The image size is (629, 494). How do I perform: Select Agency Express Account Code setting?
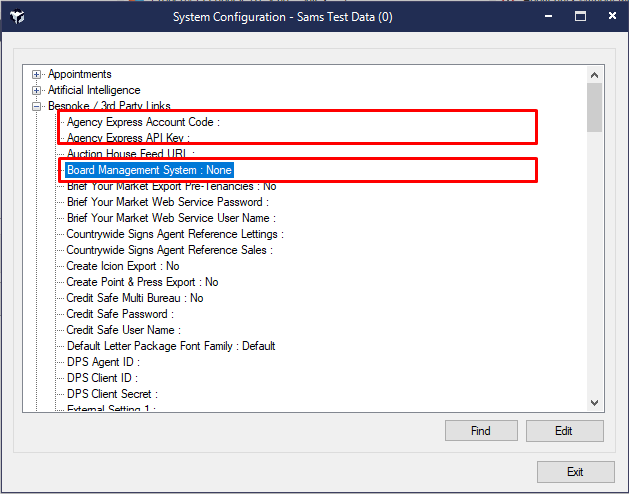point(143,122)
